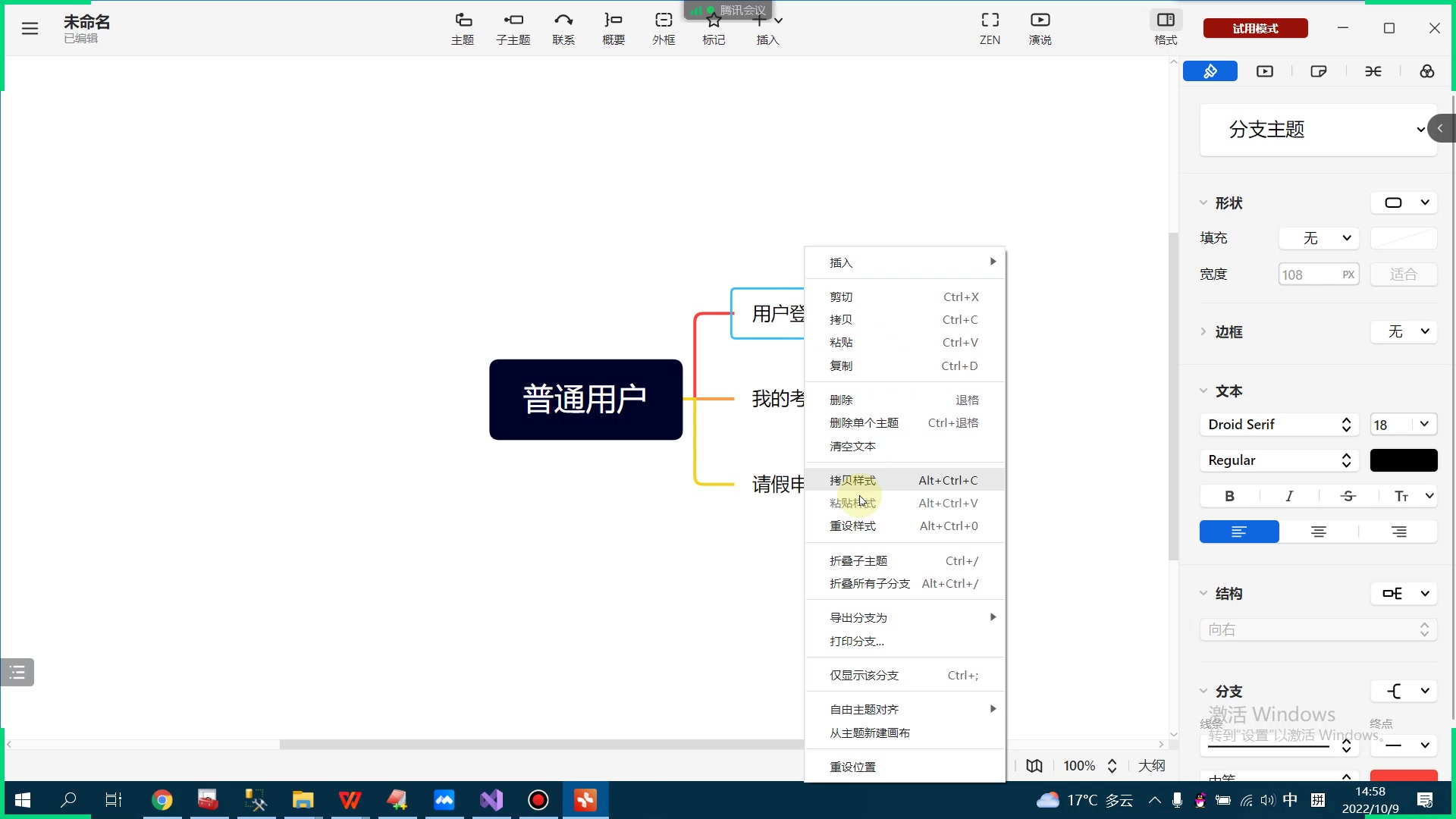Screen dimensions: 1456x819
Task: Click the Relationship (联系) toolbar icon
Action: click(563, 28)
